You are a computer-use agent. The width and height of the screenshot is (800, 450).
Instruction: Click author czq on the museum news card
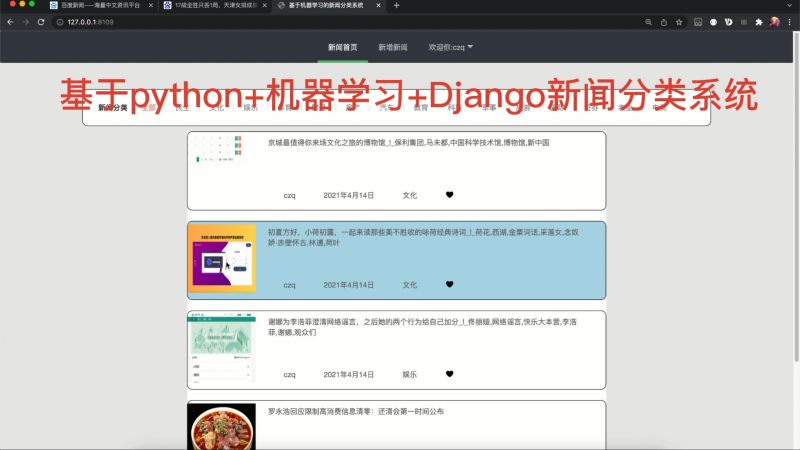(289, 195)
